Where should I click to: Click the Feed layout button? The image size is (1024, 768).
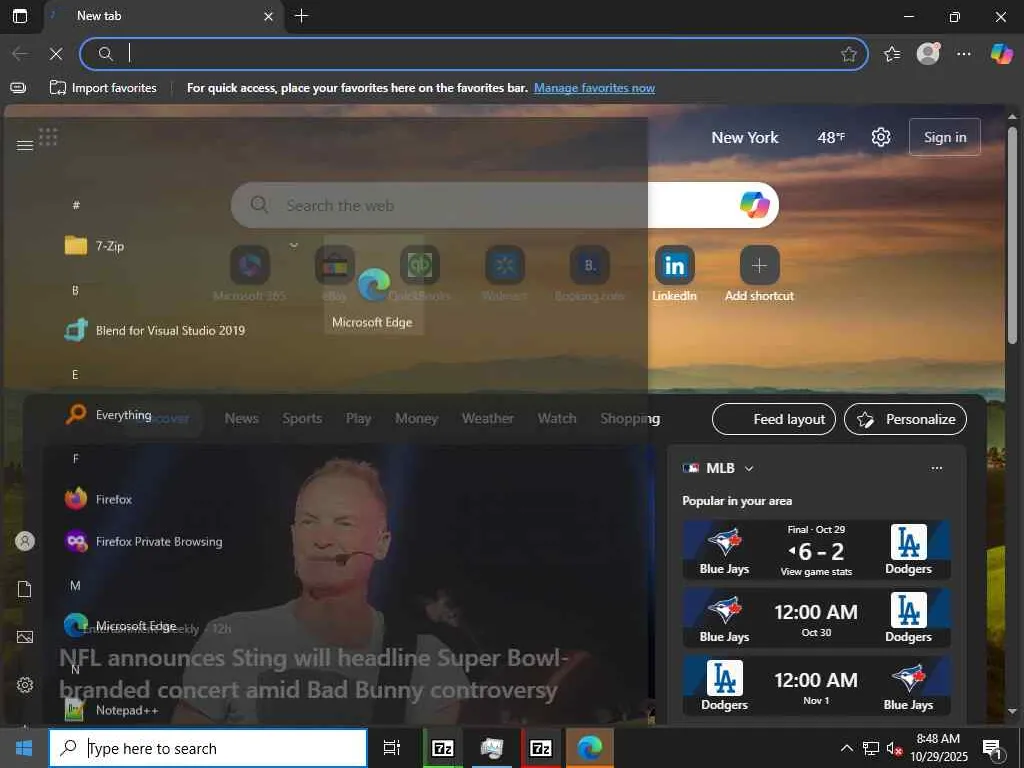click(x=773, y=419)
